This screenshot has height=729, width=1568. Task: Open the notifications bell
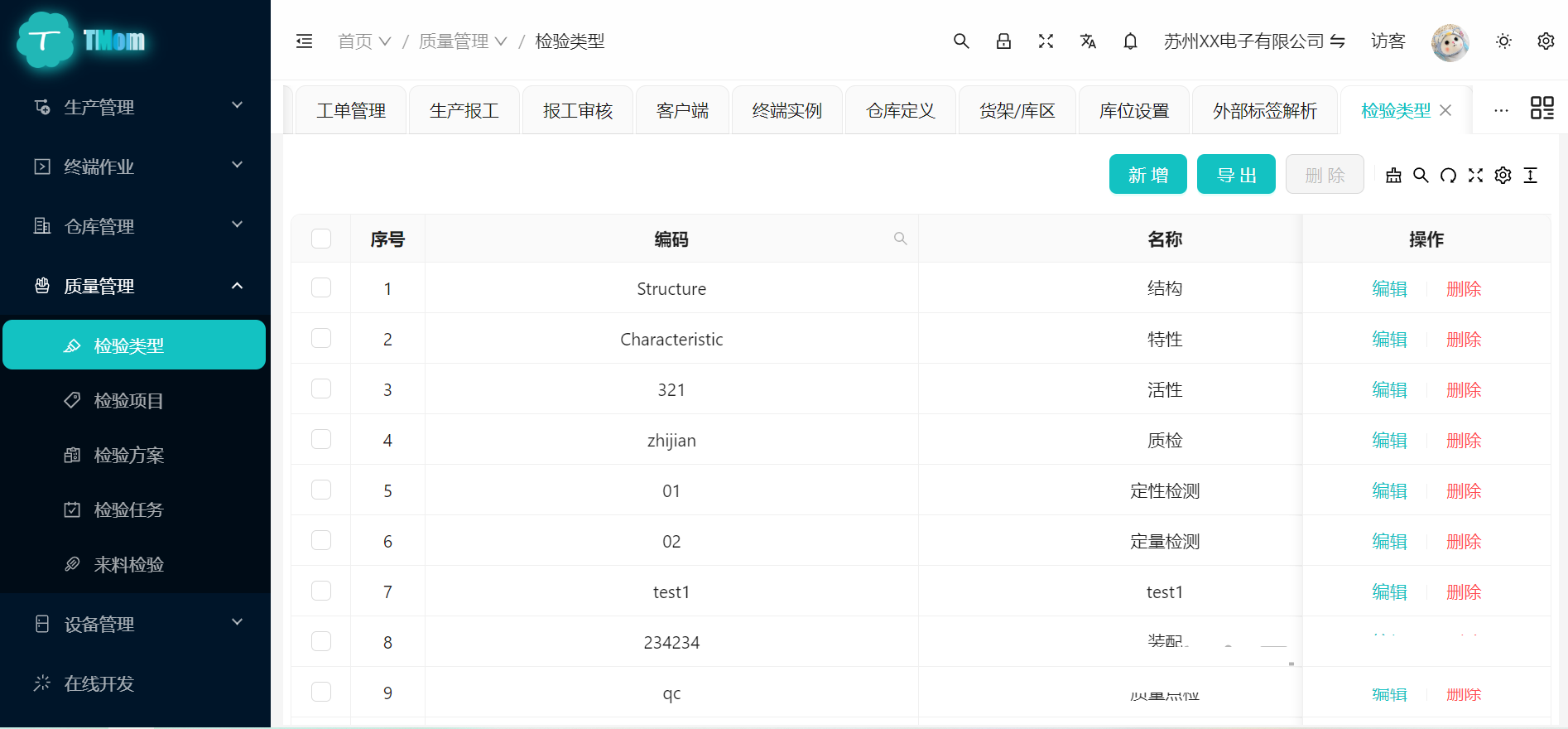1130,41
